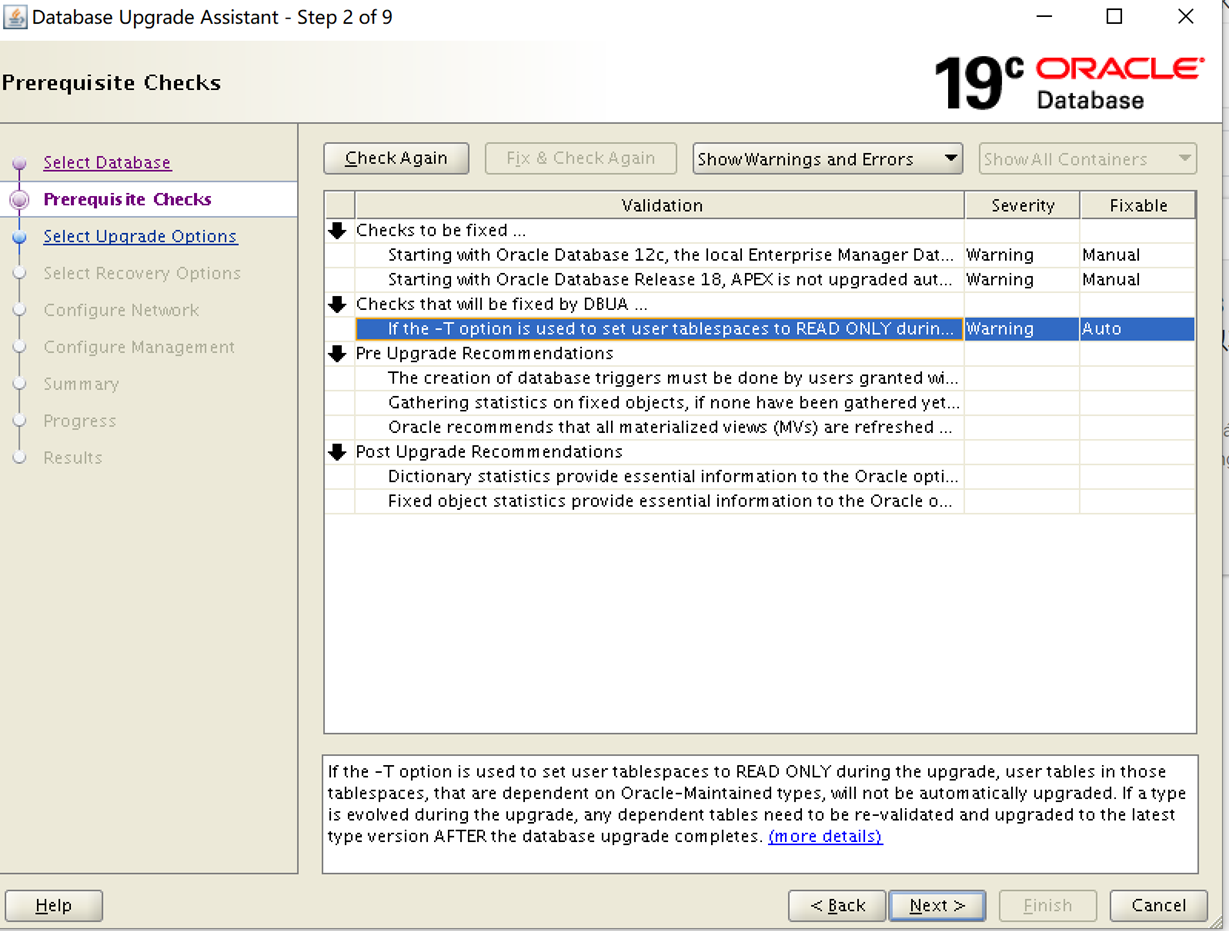Collapse 'Checks that will be fixed by DBUA' arrow

[x=338, y=305]
